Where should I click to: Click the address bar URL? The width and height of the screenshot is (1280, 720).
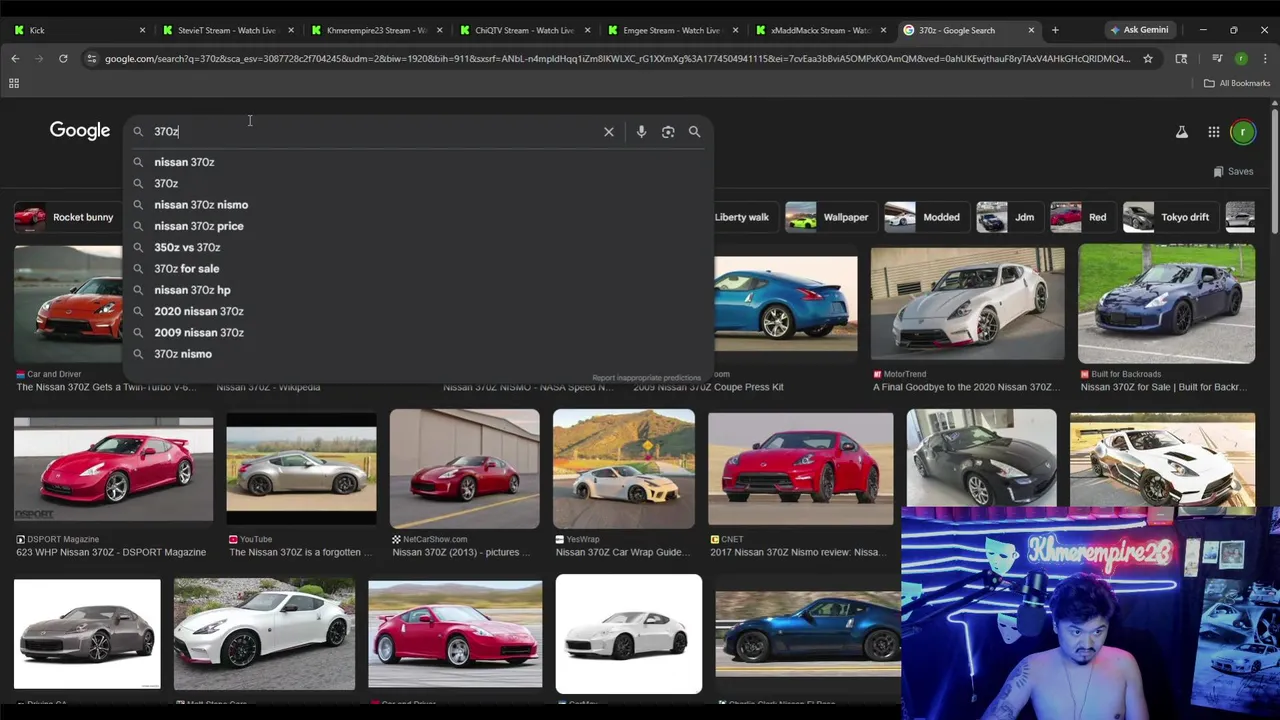coord(617,59)
